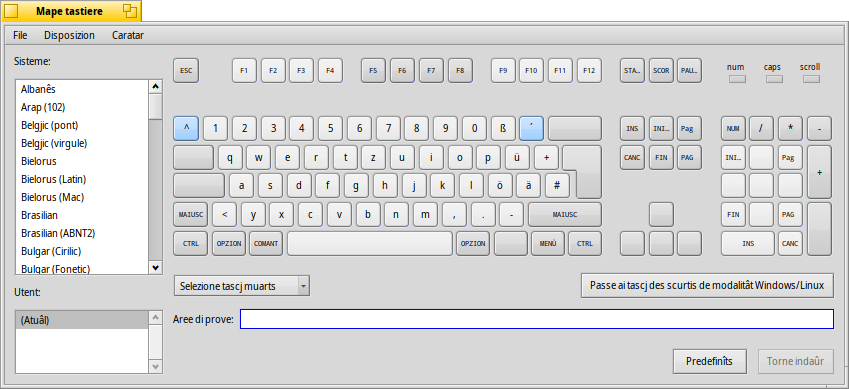849x389 pixels.
Task: Click the Sisteme list scrollbar thumb
Action: pos(155,106)
